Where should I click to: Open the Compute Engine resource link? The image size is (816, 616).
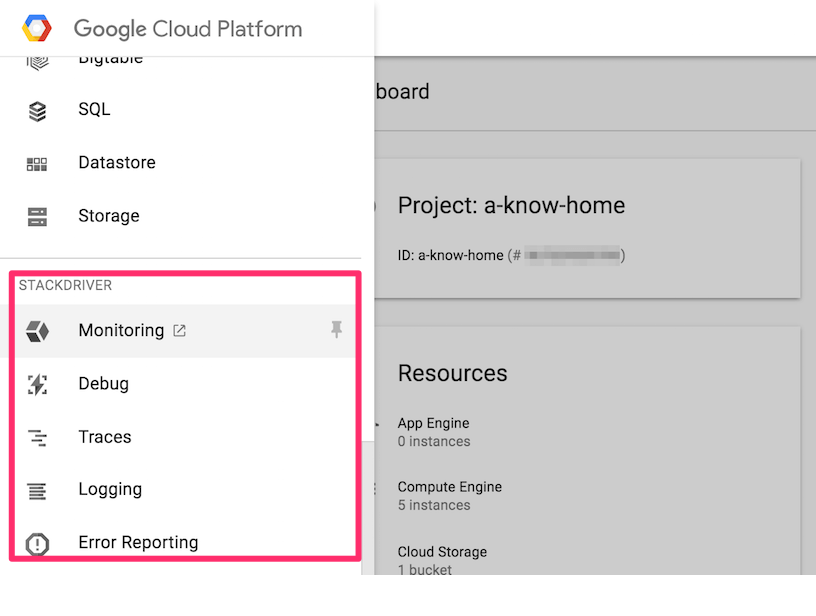click(449, 487)
